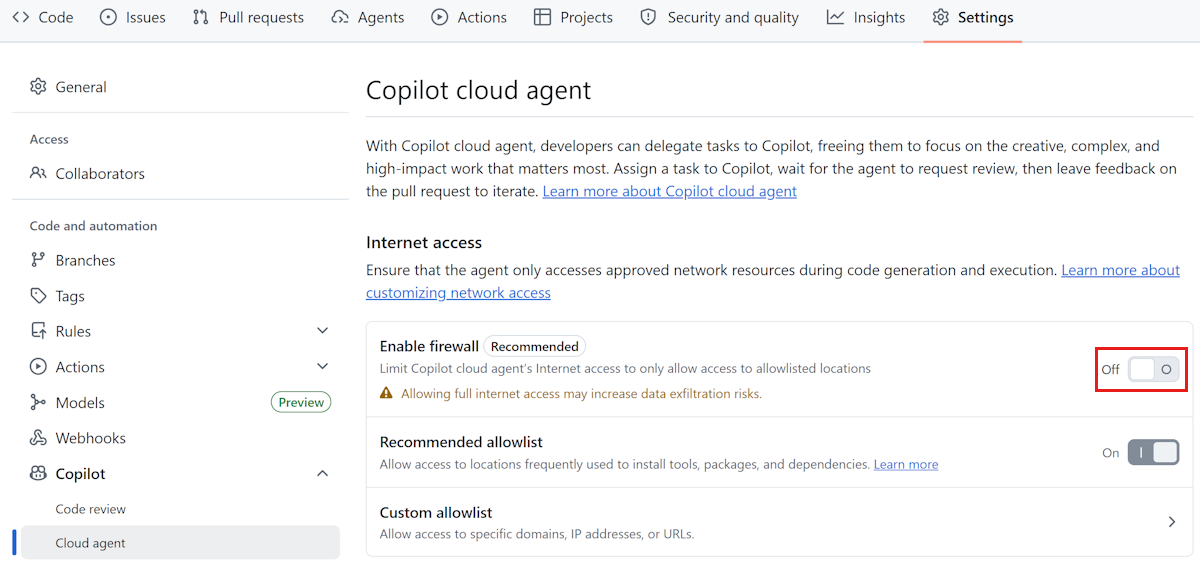Click the Webhooks icon in sidebar
Image resolution: width=1200 pixels, height=565 pixels.
pyautogui.click(x=38, y=438)
